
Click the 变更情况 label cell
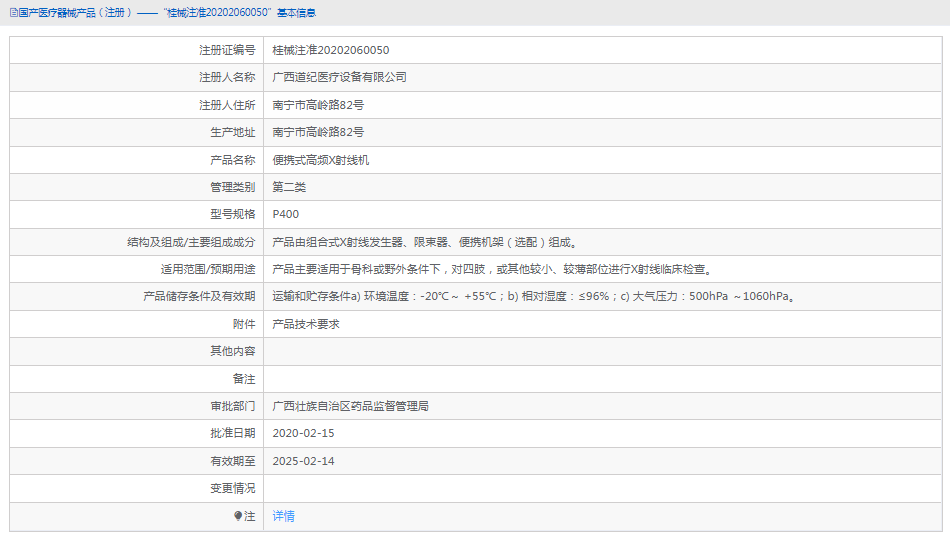point(136,488)
